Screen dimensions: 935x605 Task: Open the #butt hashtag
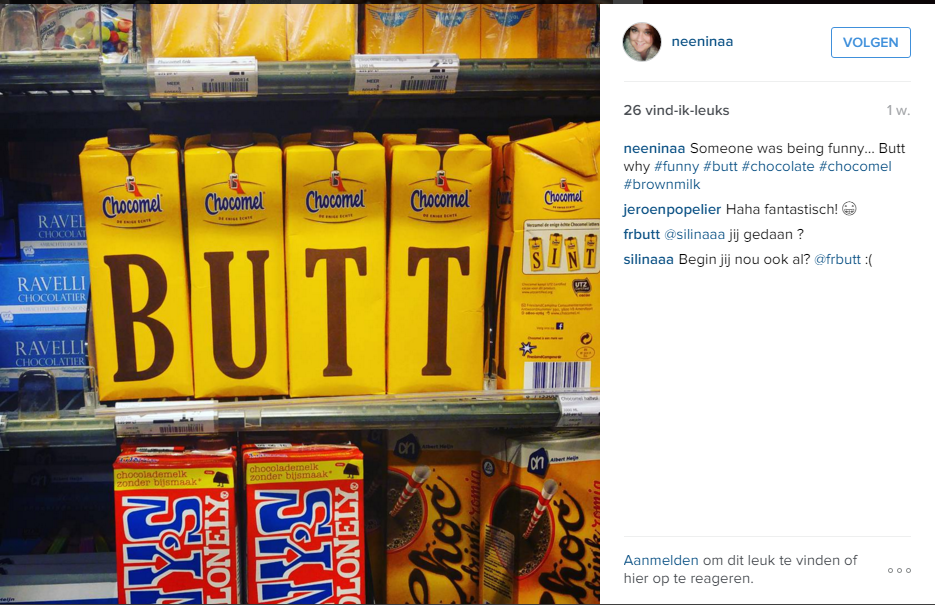point(720,166)
